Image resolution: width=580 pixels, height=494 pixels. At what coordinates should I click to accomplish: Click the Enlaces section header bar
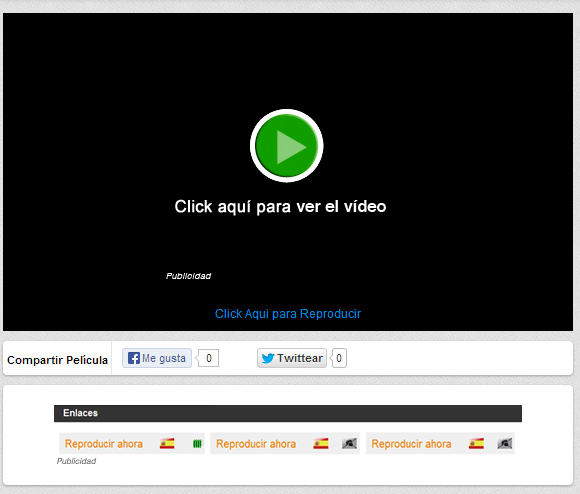coord(288,413)
